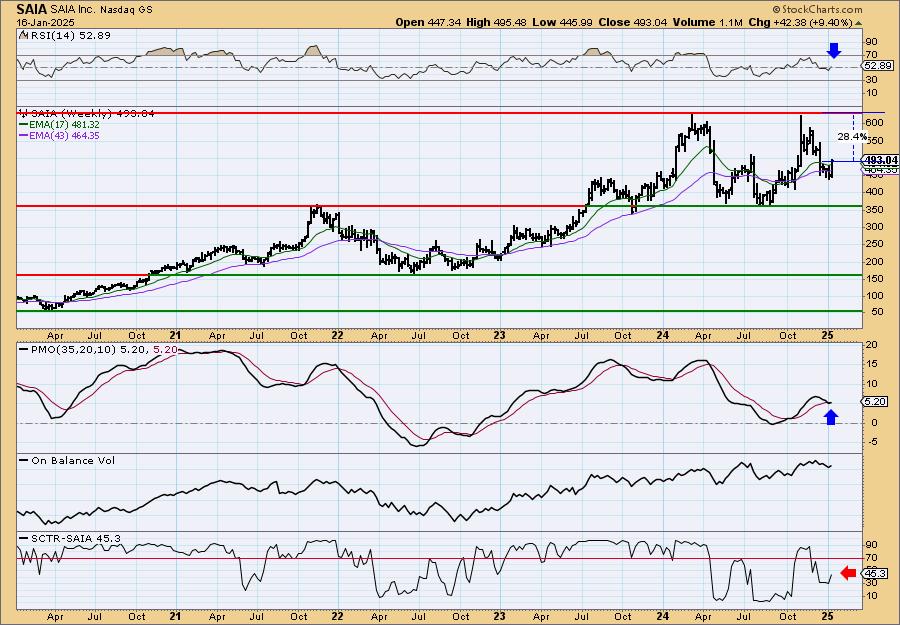Click the 0 label on PMO axis

coord(874,422)
